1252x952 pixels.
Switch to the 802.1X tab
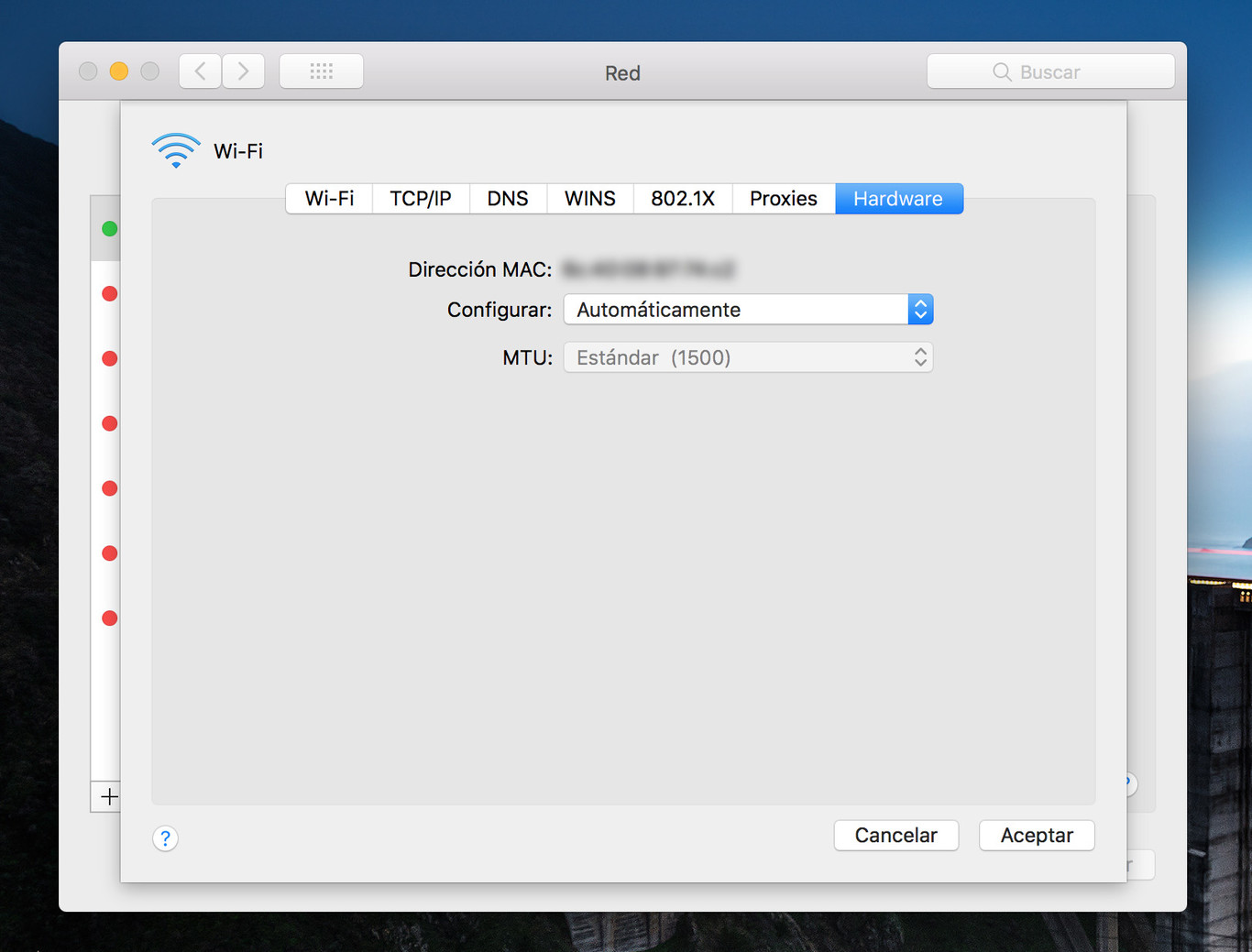pos(682,198)
